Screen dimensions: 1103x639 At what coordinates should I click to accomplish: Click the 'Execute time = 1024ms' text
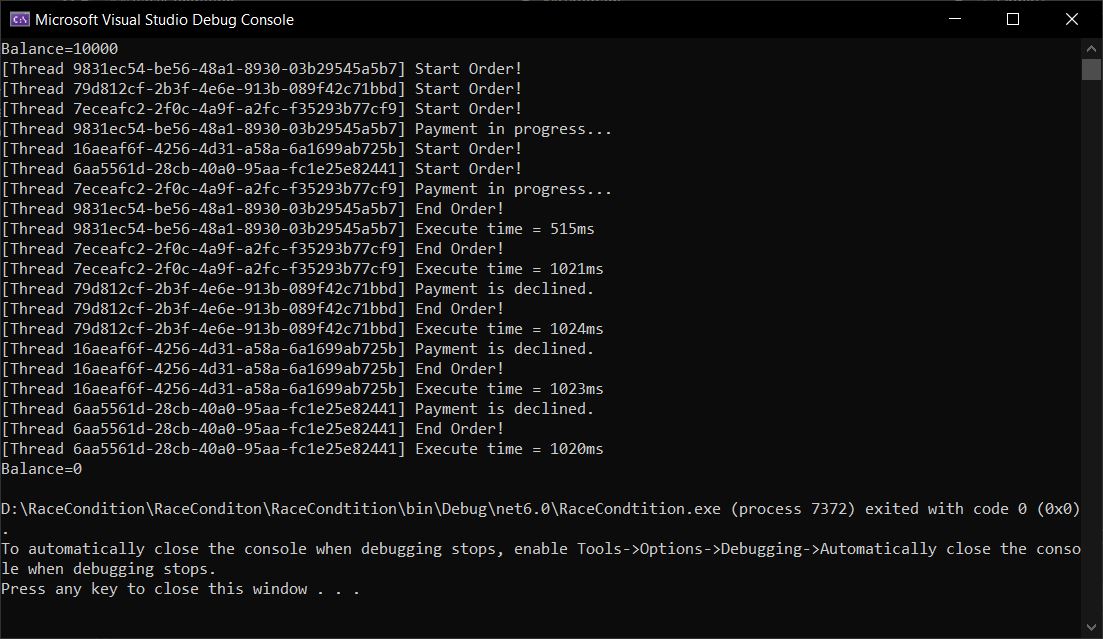coord(509,329)
